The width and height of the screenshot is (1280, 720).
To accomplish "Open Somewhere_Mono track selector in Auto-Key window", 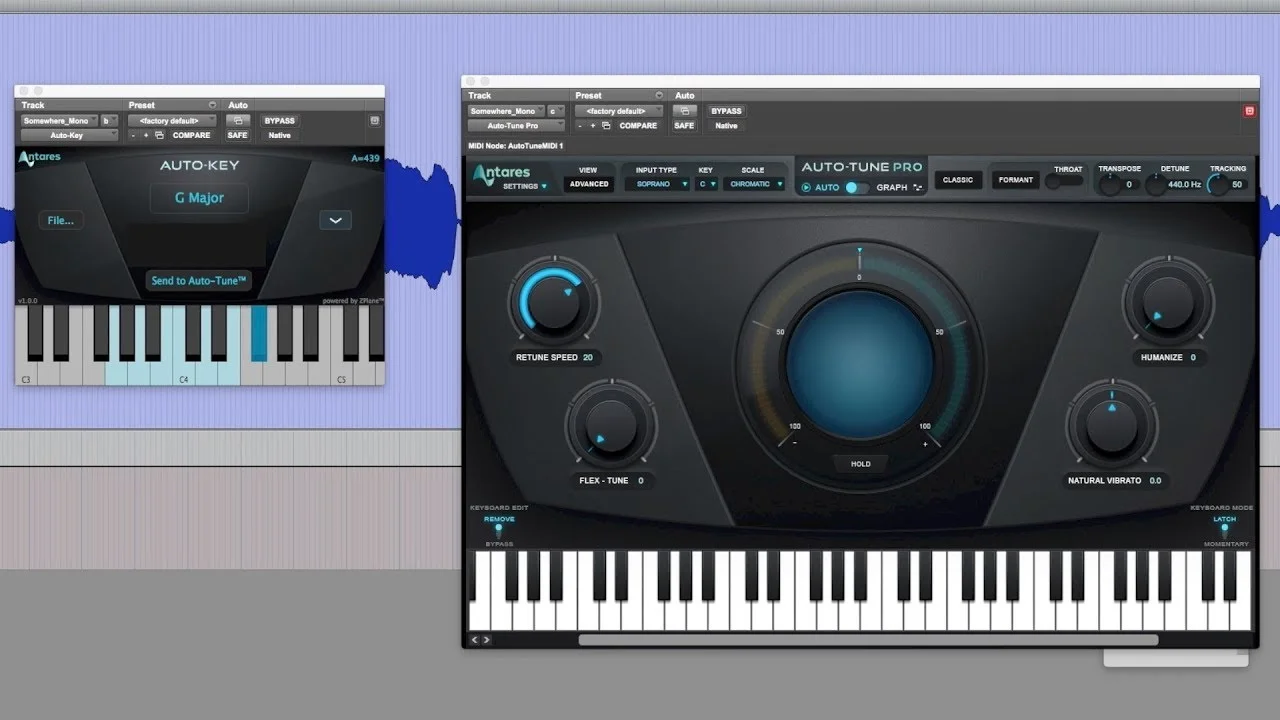I will click(x=59, y=121).
